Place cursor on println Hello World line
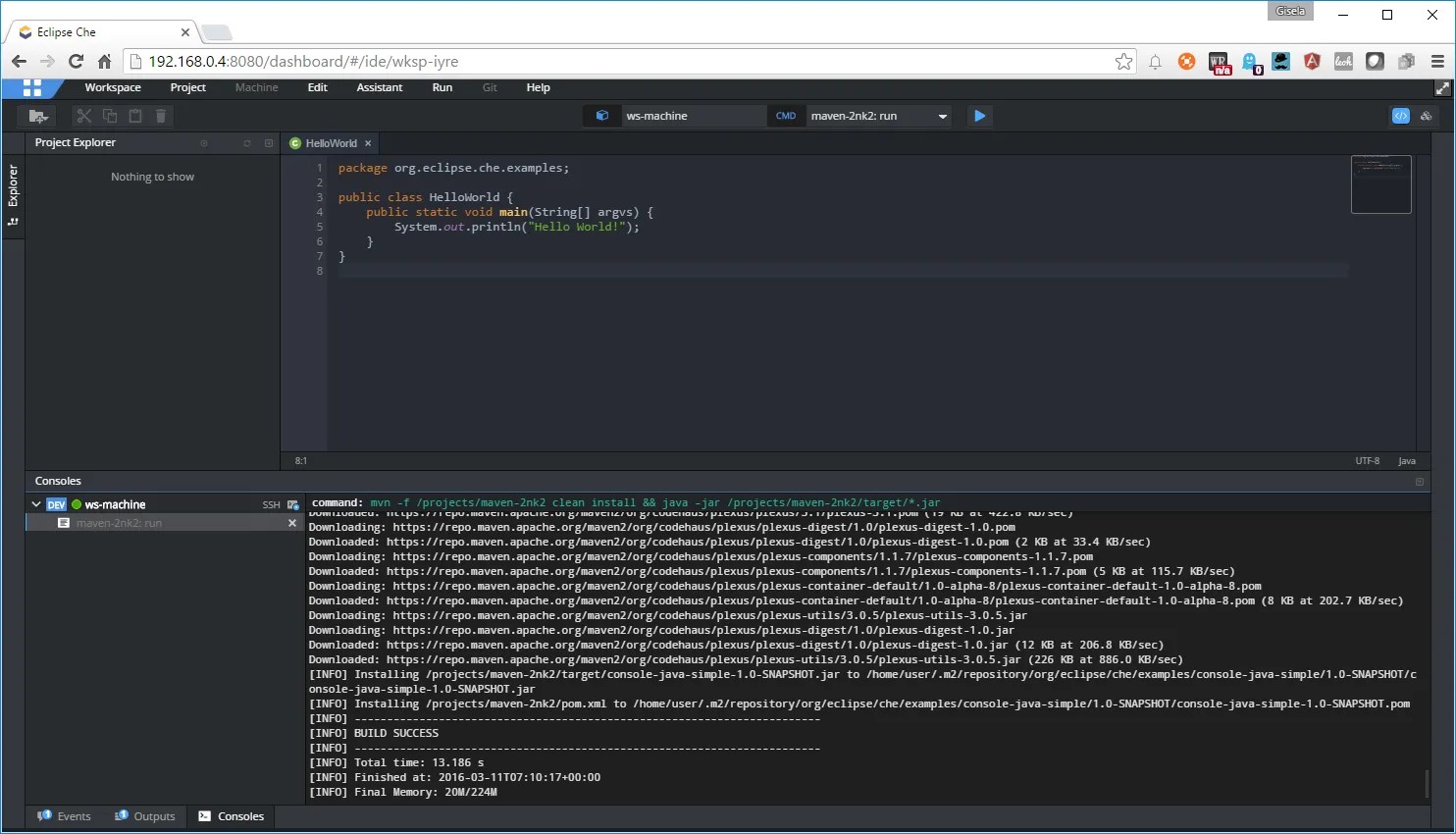The image size is (1456, 834). [x=516, y=227]
